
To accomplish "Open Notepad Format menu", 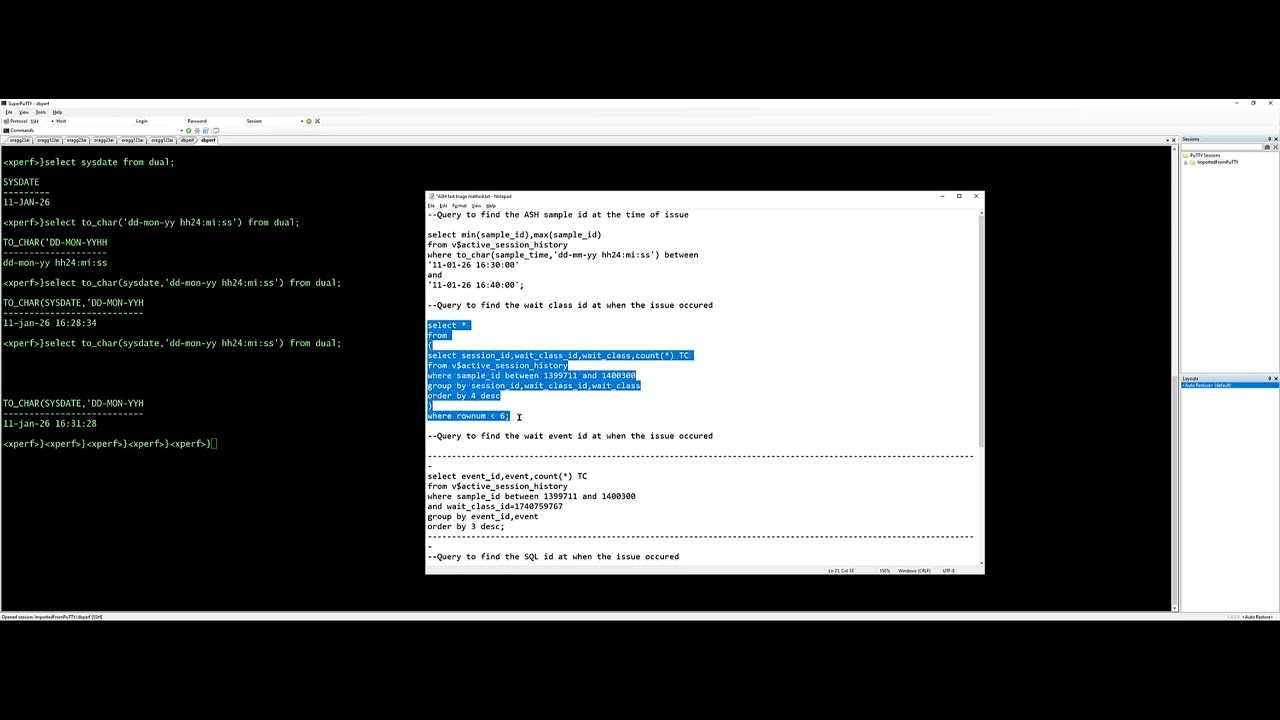I will (459, 206).
